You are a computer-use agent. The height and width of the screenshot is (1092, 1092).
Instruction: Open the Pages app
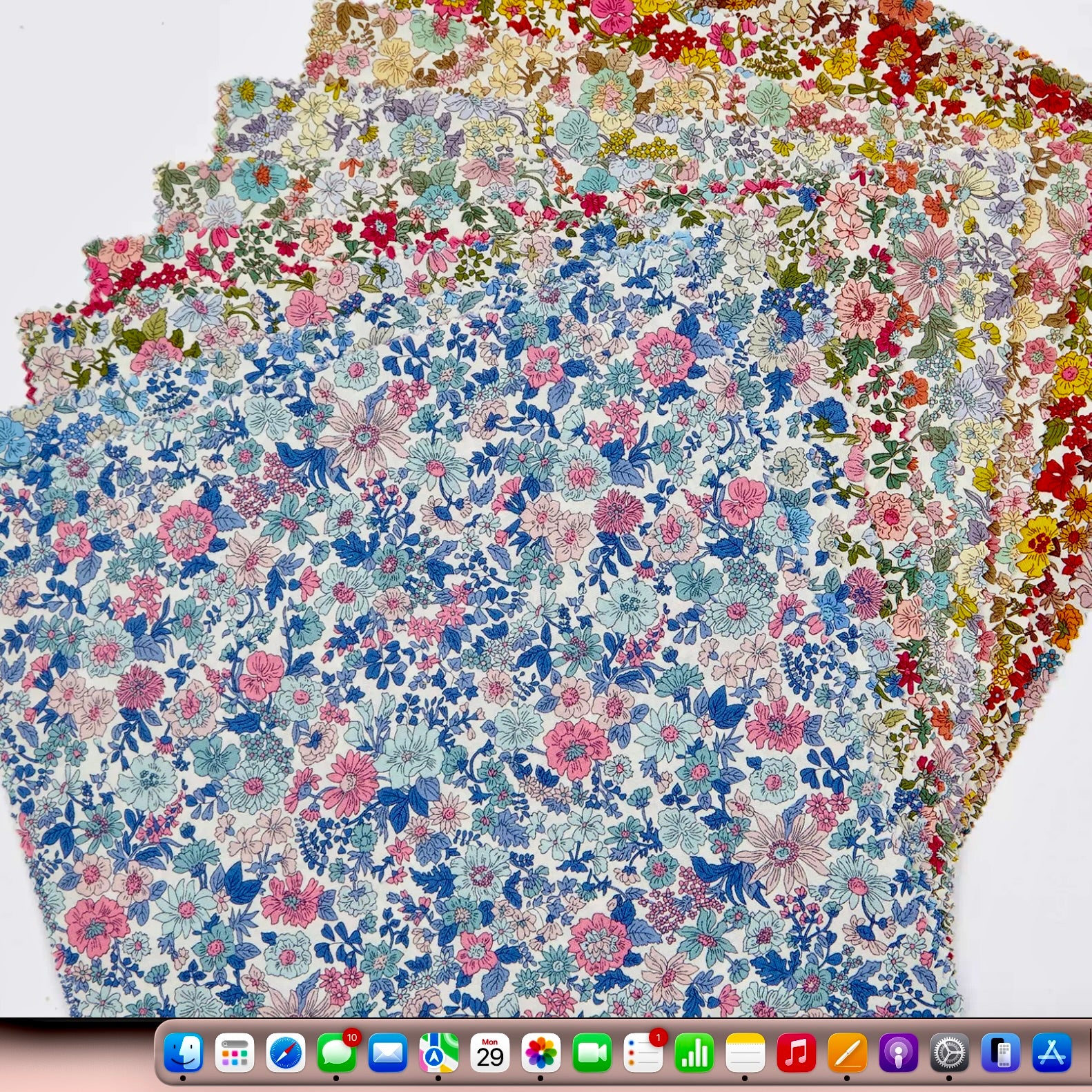click(x=848, y=1053)
